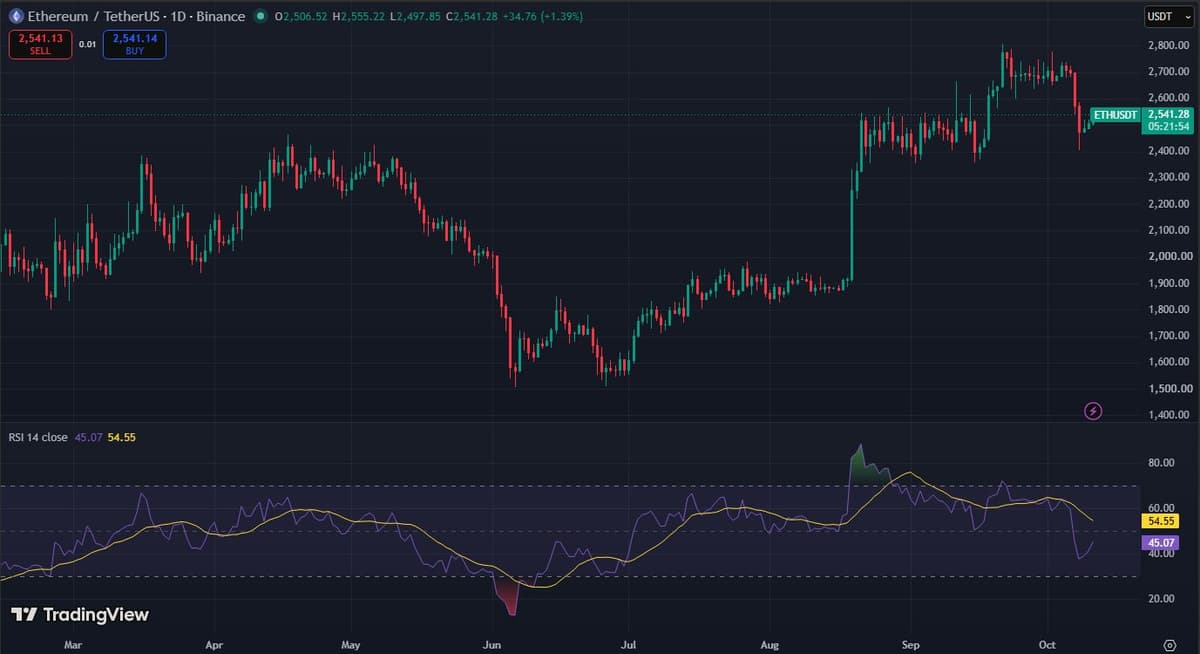Open the TradingView logo link
Viewport: 1200px width, 654px height.
click(79, 615)
